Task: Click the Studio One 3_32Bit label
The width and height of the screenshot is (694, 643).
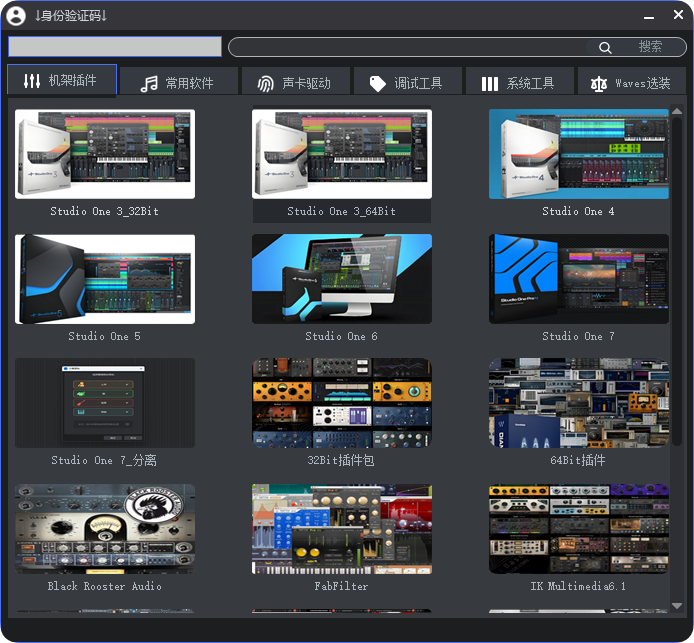Action: [x=104, y=212]
